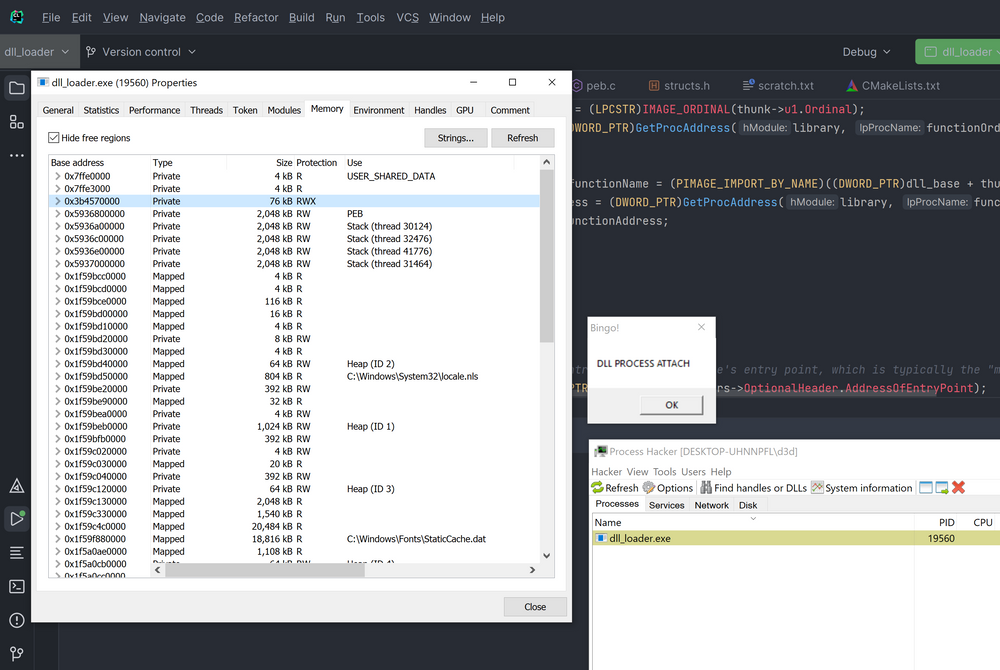
Task: Switch to the Services tab in Process Hacker
Action: tap(666, 504)
